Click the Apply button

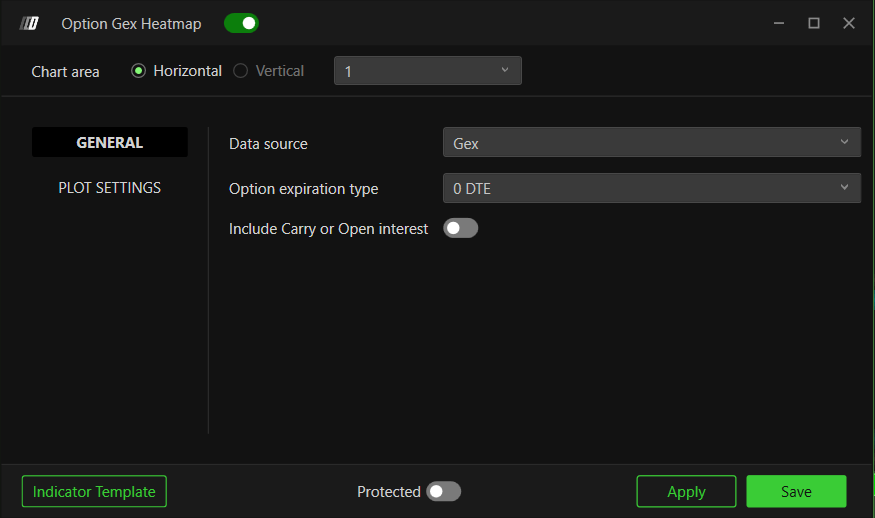[x=686, y=491]
